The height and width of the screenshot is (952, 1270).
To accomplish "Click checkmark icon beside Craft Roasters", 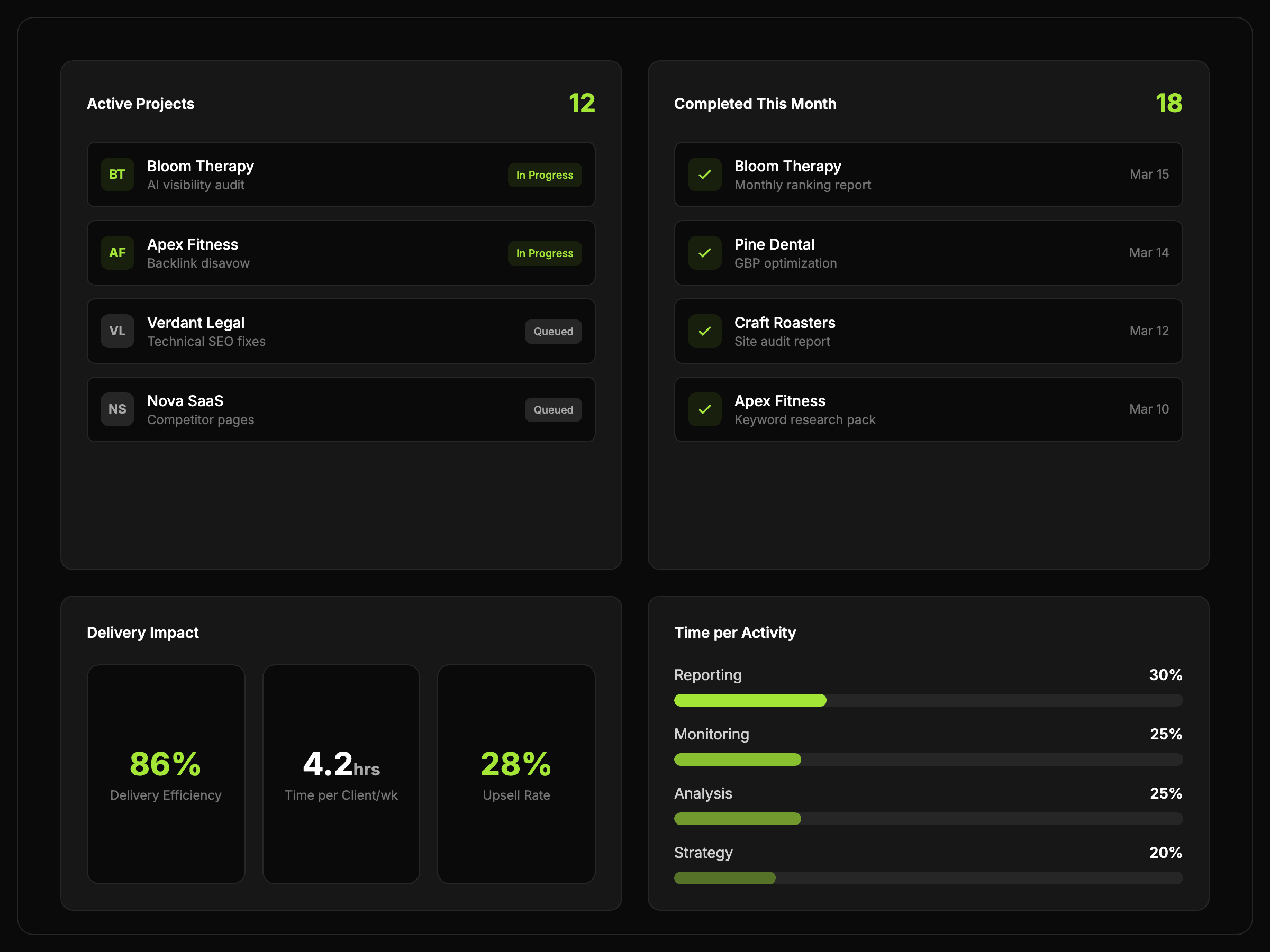I will click(704, 331).
